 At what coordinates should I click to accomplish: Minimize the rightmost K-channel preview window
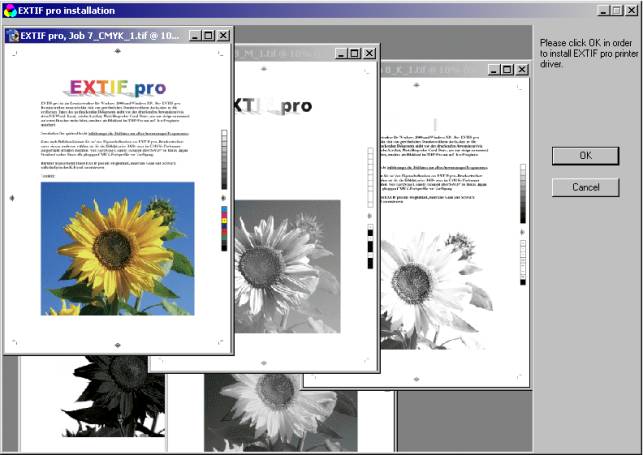pyautogui.click(x=494, y=69)
